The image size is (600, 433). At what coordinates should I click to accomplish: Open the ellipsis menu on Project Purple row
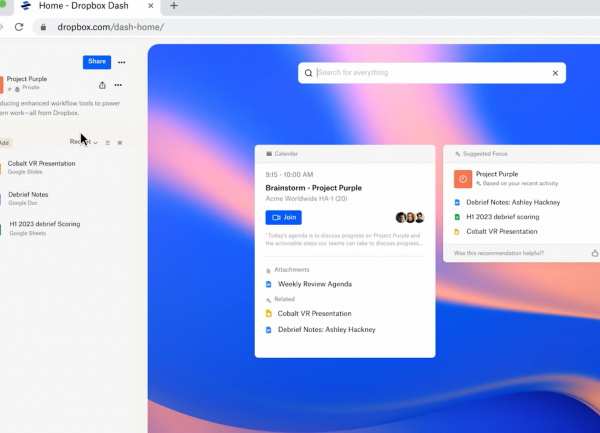(x=118, y=85)
